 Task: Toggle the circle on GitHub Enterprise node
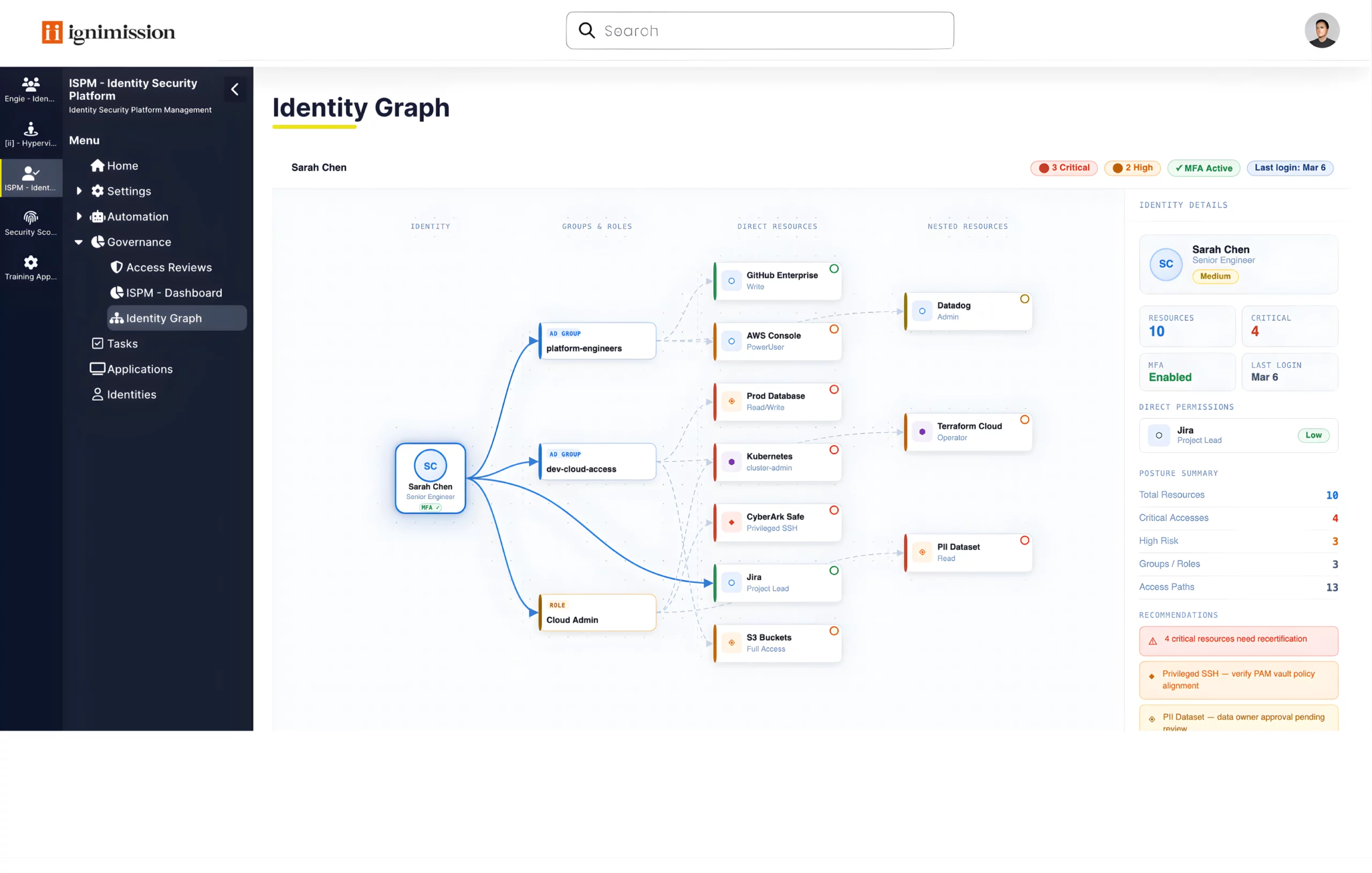833,269
